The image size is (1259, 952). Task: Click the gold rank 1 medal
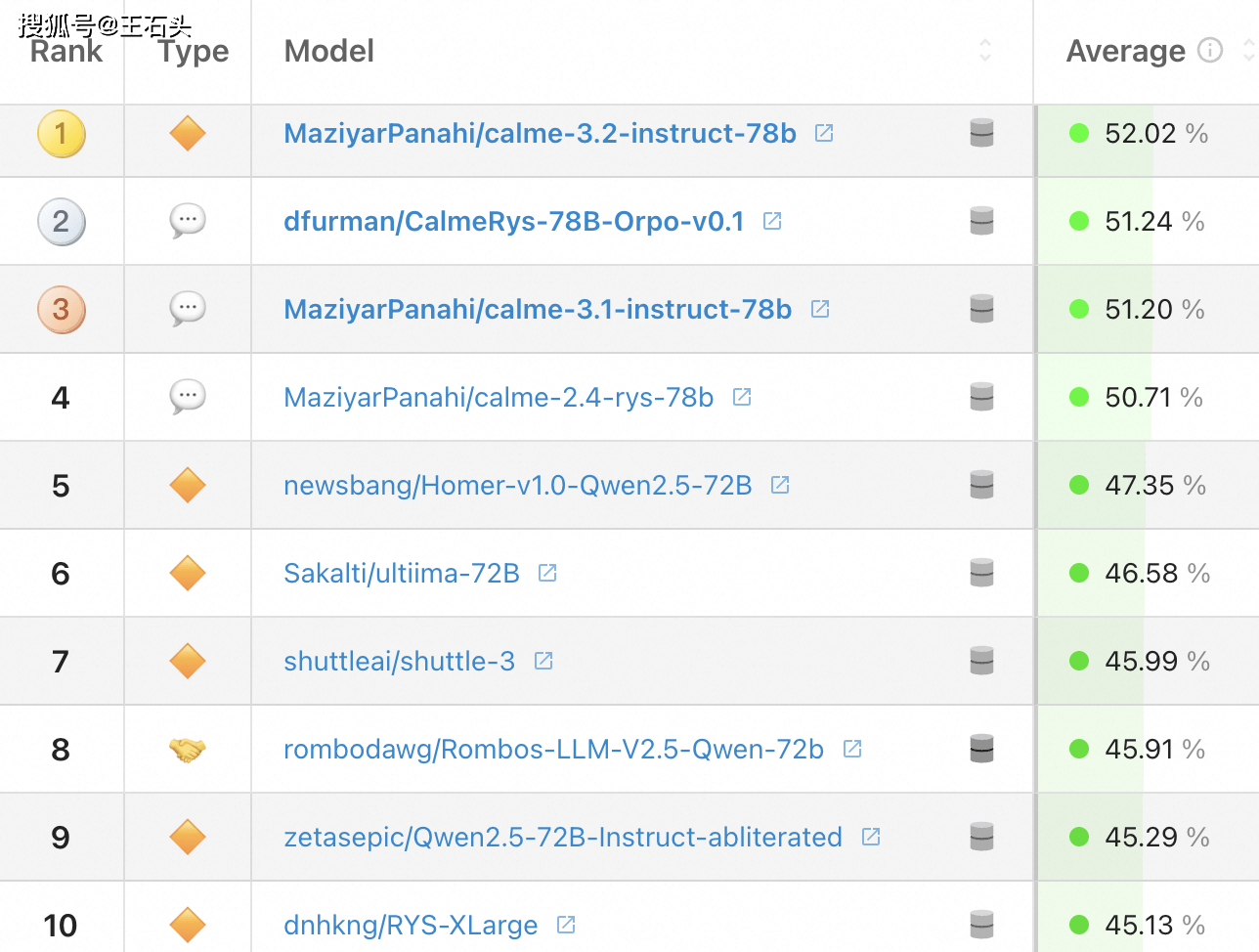click(62, 134)
